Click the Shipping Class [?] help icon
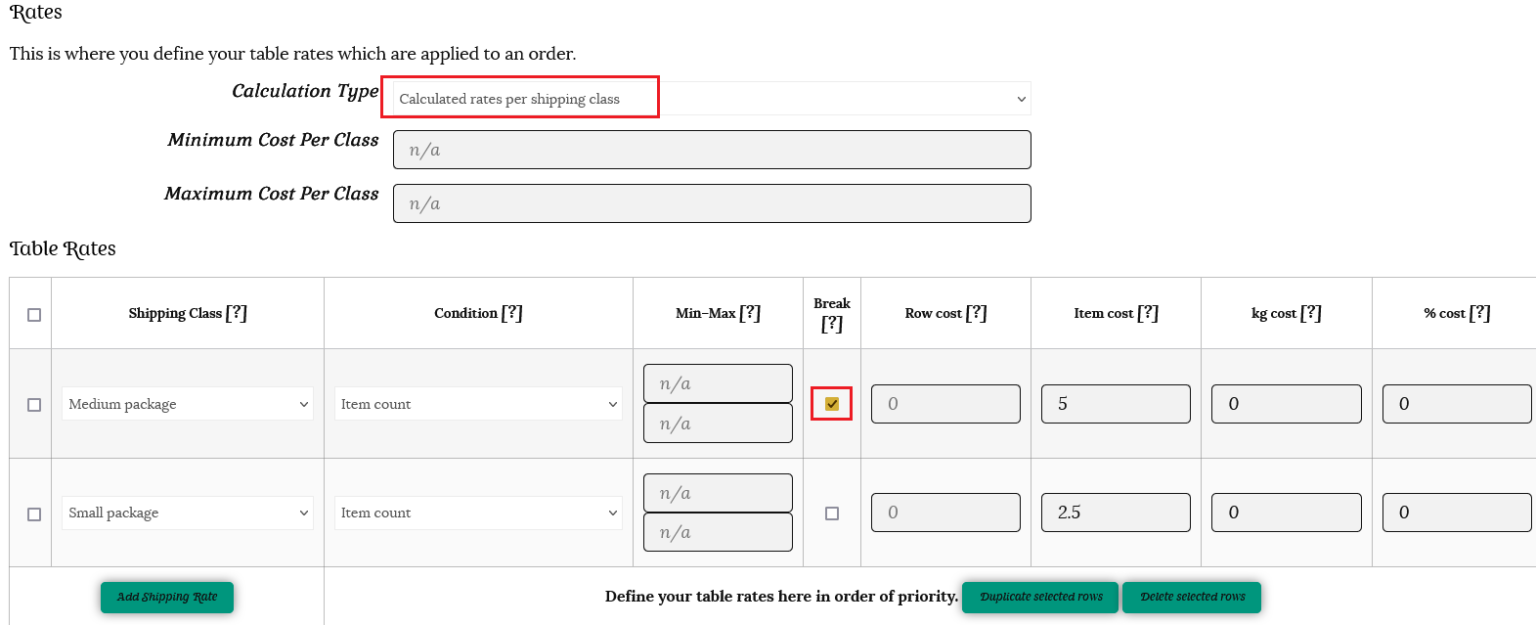This screenshot has height=625, width=1536. pyautogui.click(x=236, y=313)
